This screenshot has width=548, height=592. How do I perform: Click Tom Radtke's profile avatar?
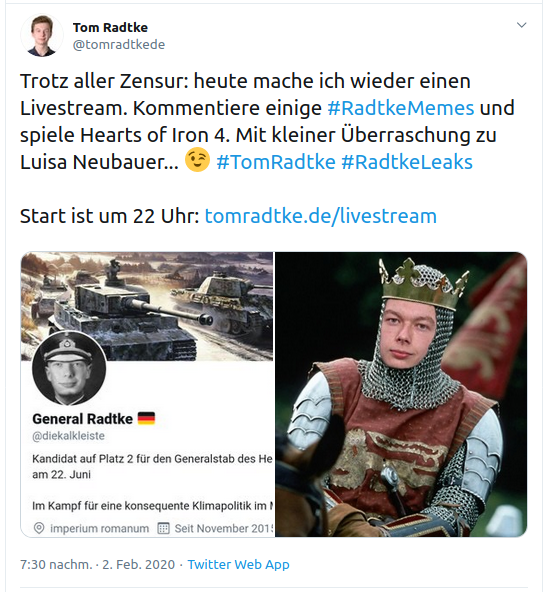[42, 35]
